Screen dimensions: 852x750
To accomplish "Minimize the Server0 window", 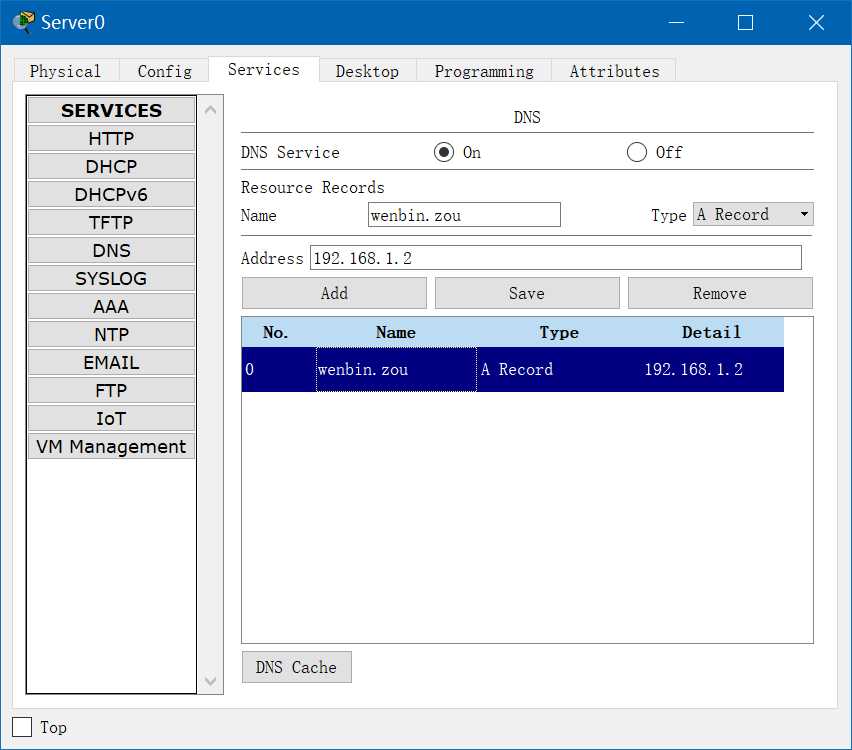I will coord(676,22).
